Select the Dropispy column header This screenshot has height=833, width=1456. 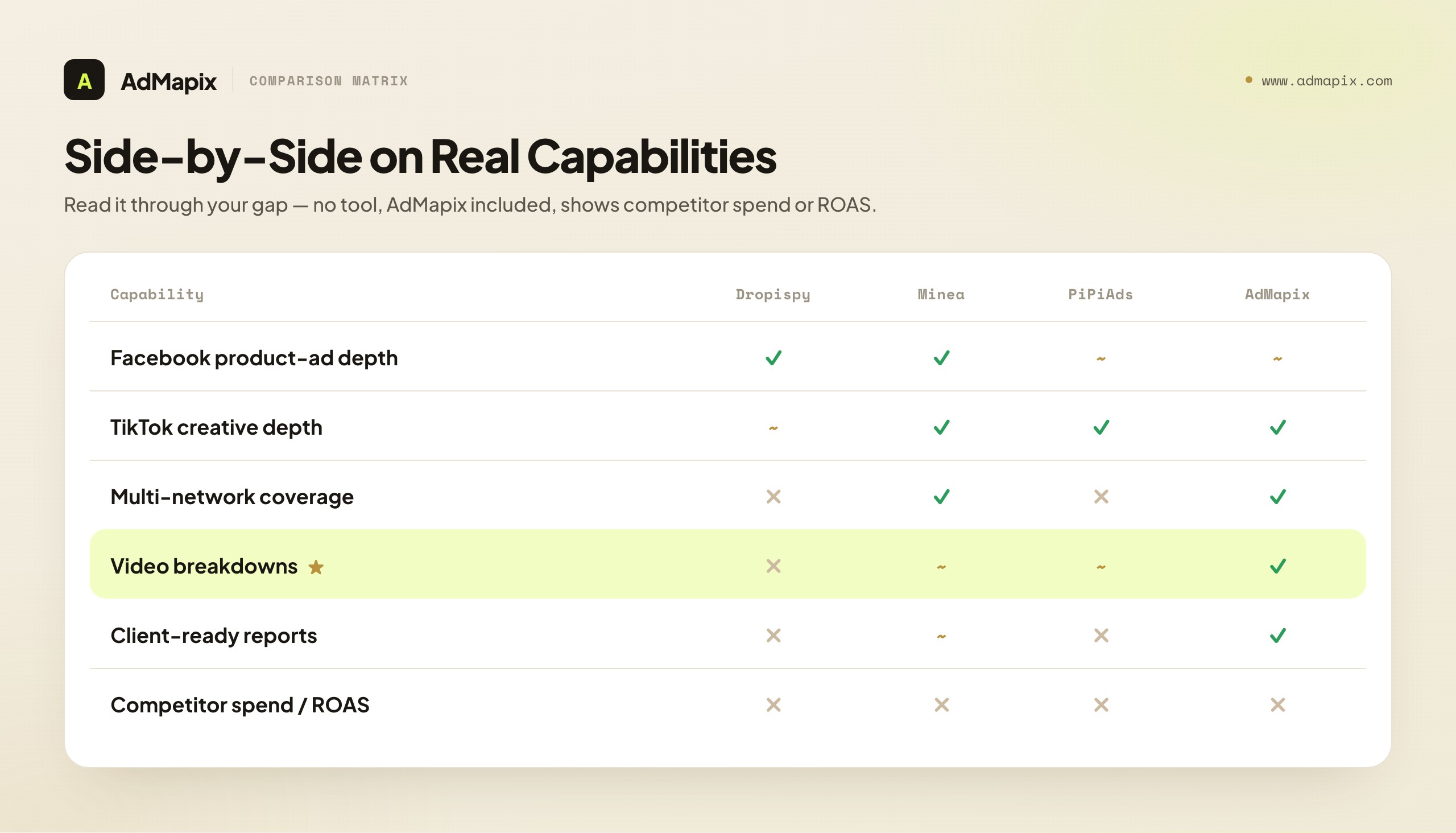click(x=773, y=295)
